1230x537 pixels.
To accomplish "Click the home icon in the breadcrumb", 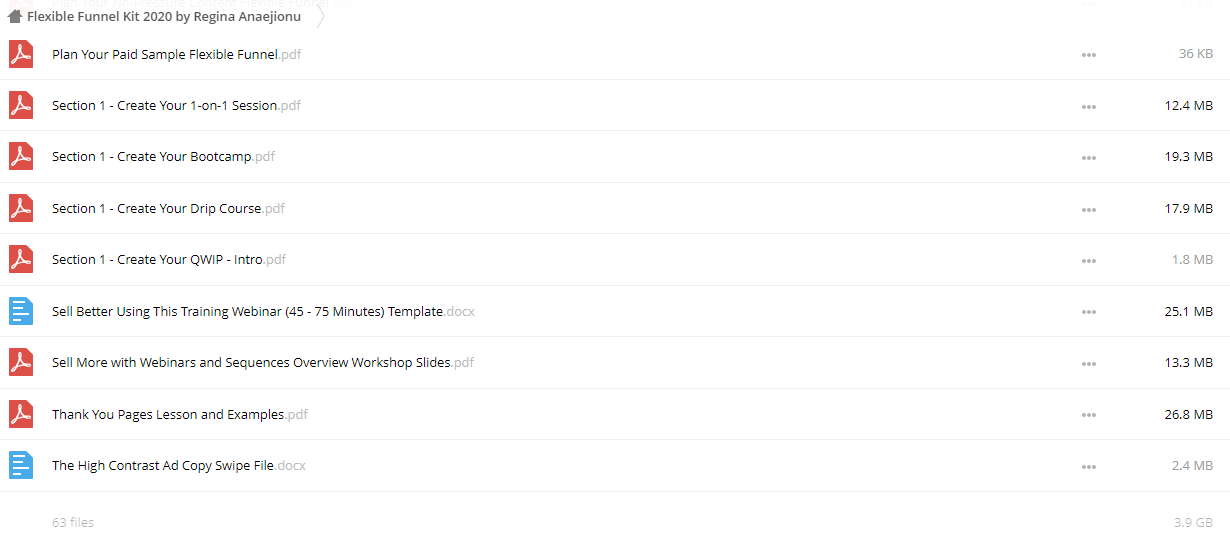I will point(15,17).
